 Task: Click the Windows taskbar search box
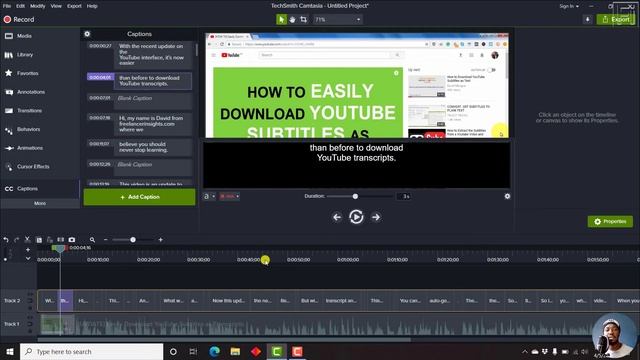(91, 351)
